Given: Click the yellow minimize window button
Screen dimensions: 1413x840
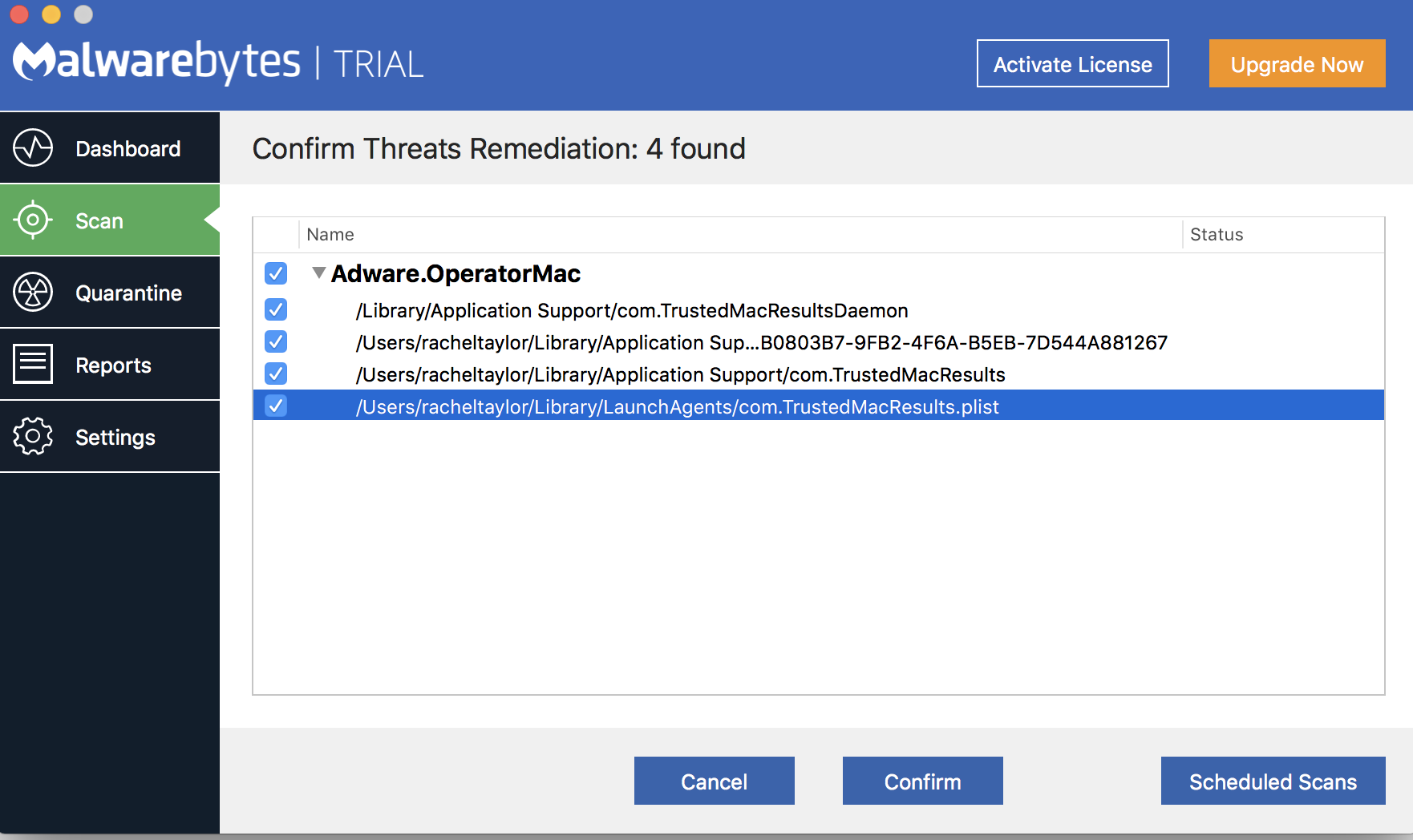Looking at the screenshot, I should pyautogui.click(x=51, y=14).
